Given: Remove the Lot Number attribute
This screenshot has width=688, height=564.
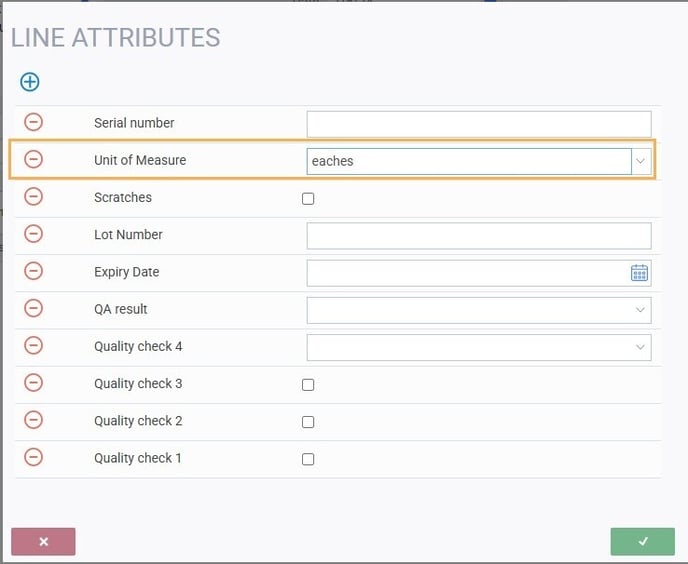Looking at the screenshot, I should (x=33, y=234).
